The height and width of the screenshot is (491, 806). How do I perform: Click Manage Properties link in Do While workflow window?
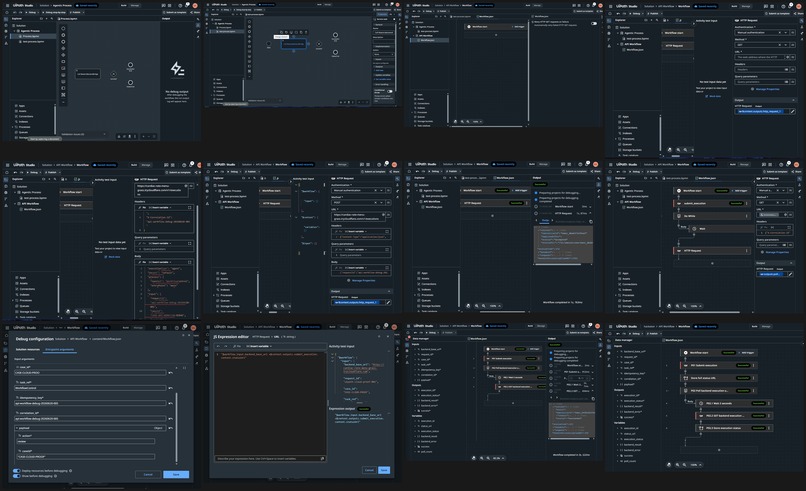pos(775,252)
